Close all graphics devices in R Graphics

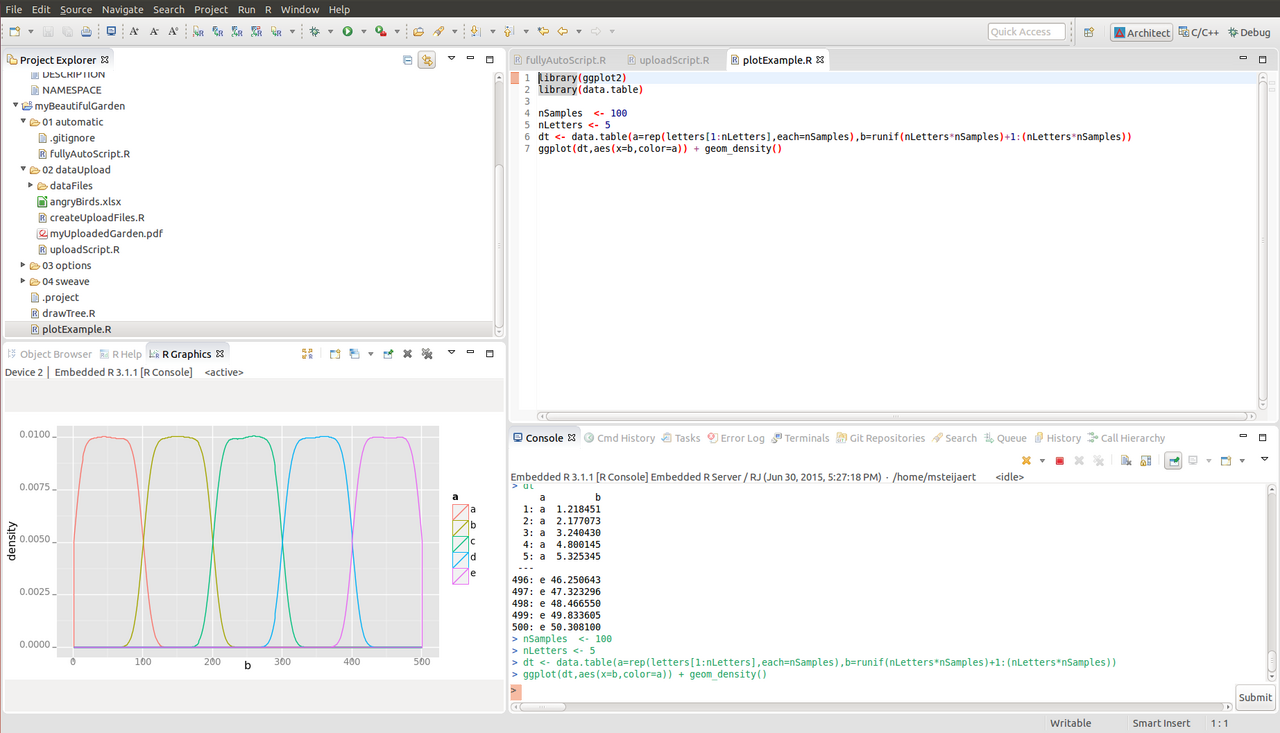[x=427, y=354]
